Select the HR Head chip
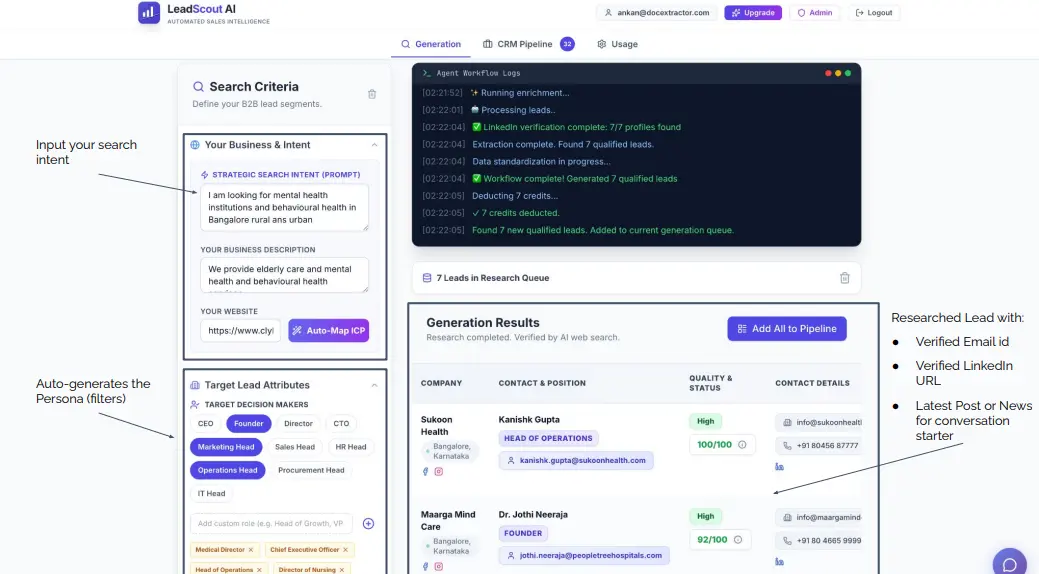The height and width of the screenshot is (574, 1039). 351,447
